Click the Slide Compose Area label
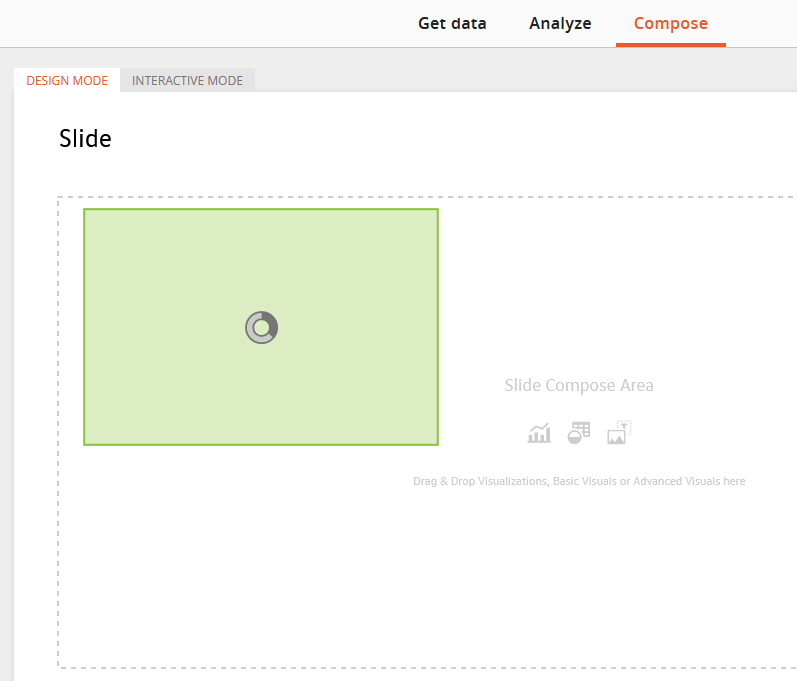 point(579,385)
